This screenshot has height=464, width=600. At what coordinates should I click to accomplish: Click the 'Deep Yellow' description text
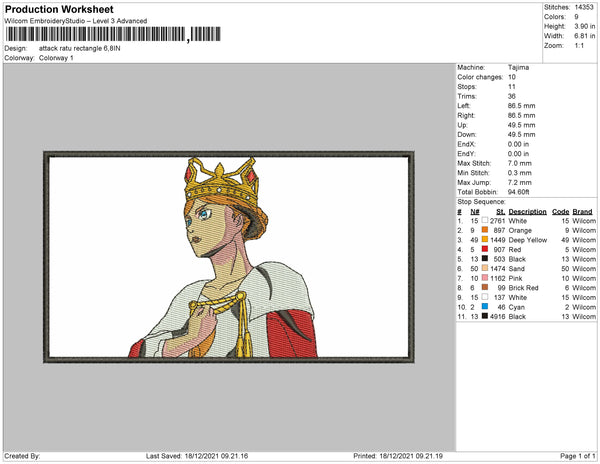tap(528, 240)
